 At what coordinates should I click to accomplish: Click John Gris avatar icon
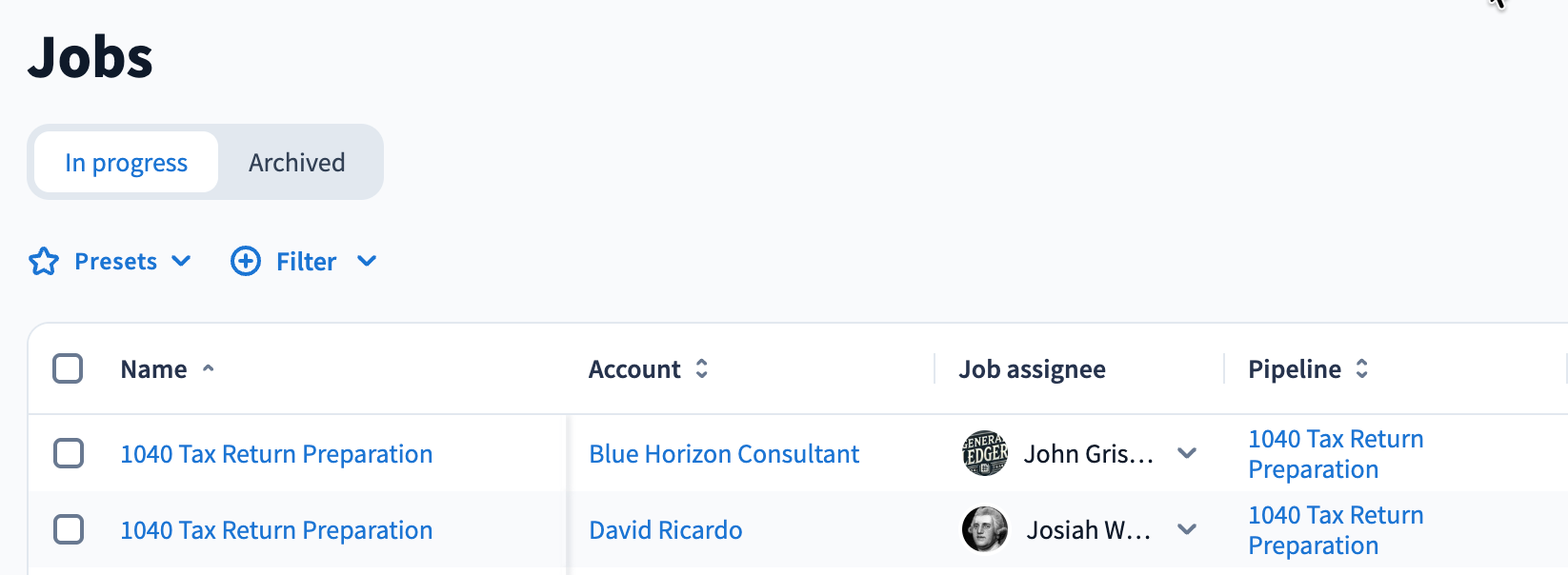[985, 453]
